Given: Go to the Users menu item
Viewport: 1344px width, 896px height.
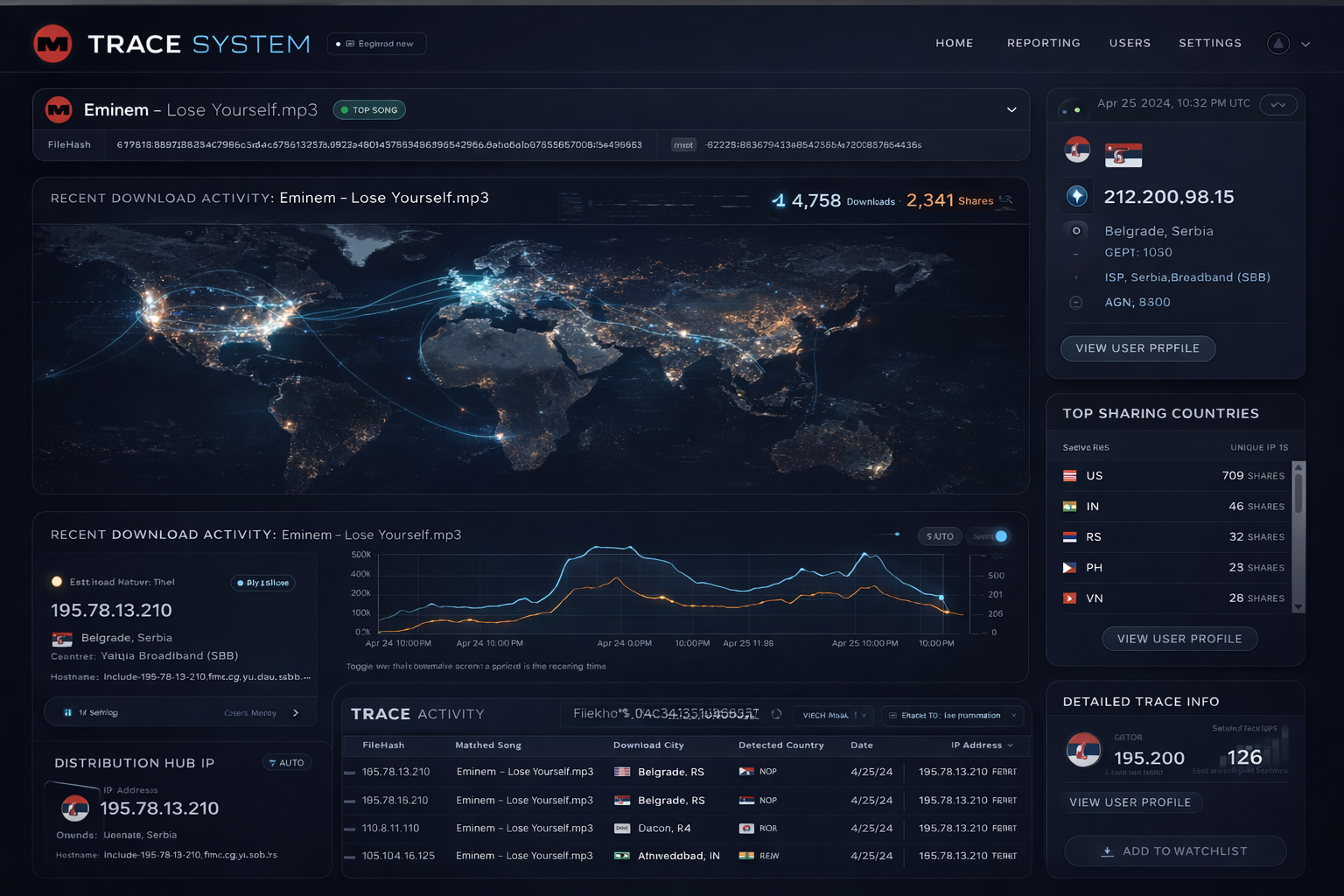Looking at the screenshot, I should pyautogui.click(x=1130, y=43).
